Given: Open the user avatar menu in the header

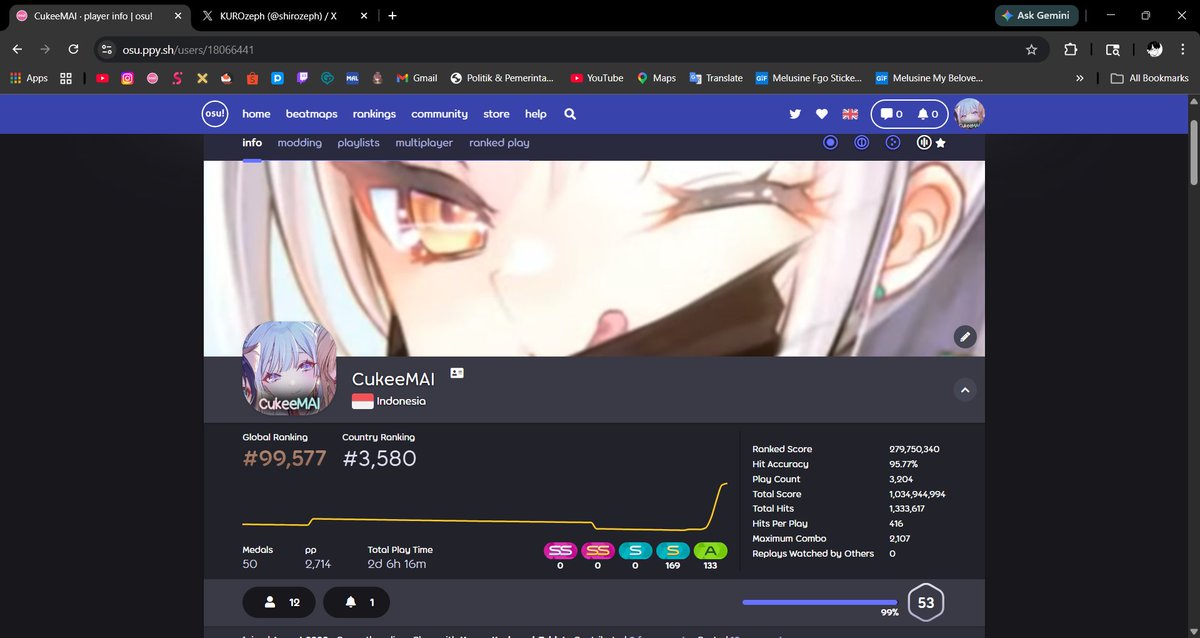Looking at the screenshot, I should point(970,114).
